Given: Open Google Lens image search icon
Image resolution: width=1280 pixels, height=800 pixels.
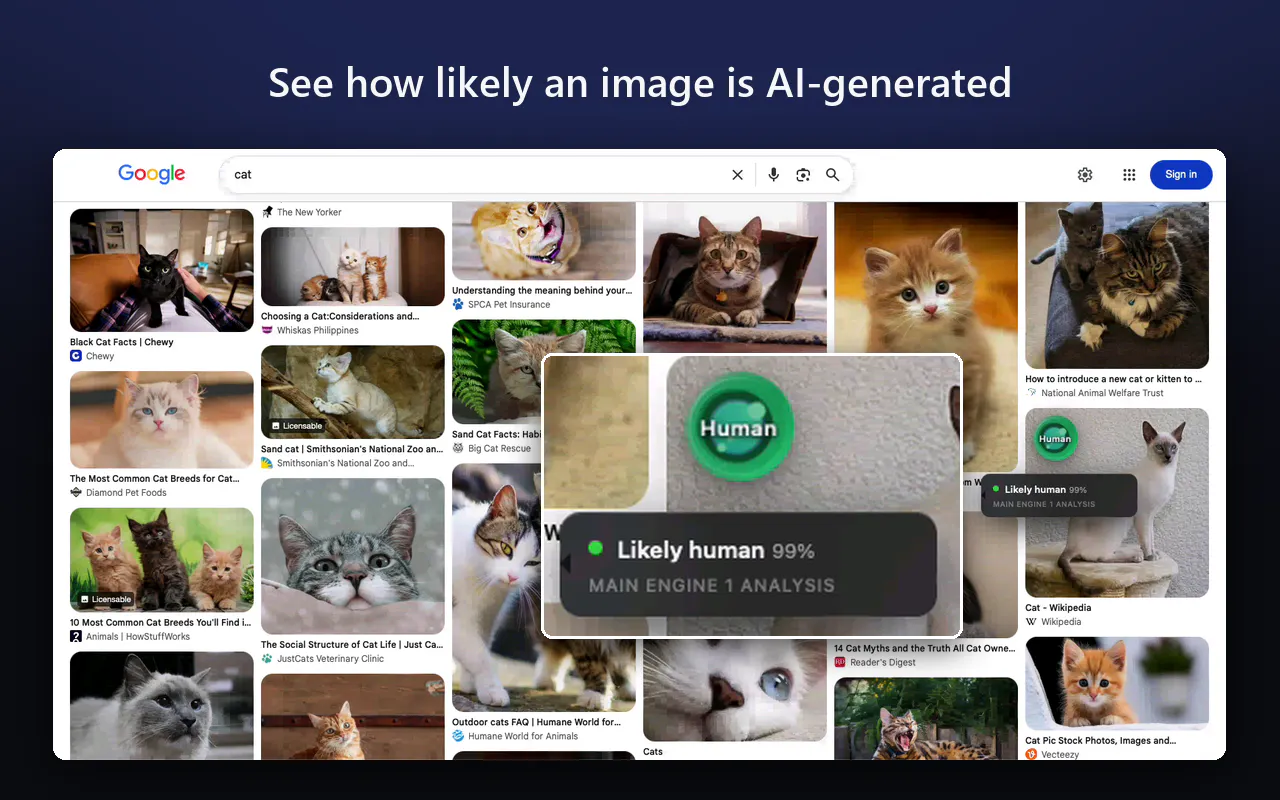Looking at the screenshot, I should tap(803, 175).
